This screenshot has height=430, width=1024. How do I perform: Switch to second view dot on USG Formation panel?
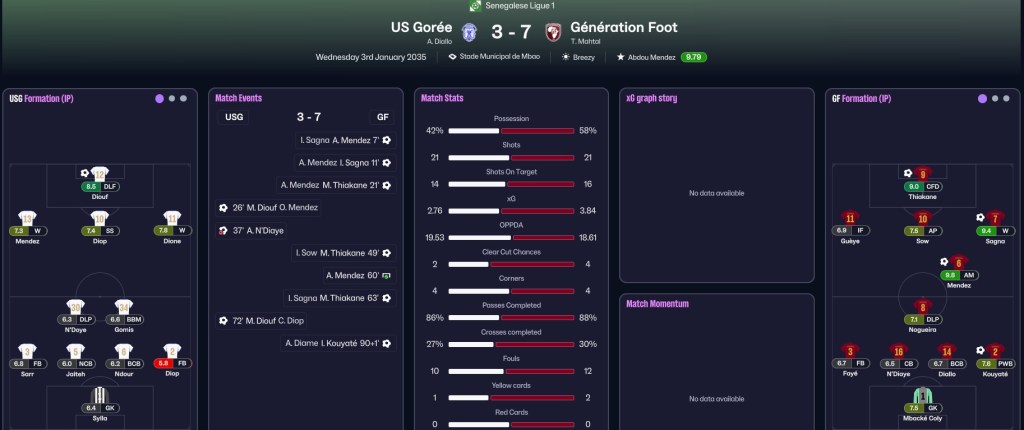[172, 99]
